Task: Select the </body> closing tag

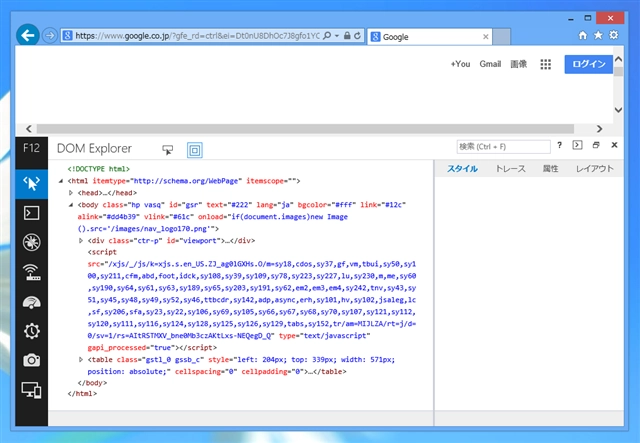Action: (x=92, y=383)
